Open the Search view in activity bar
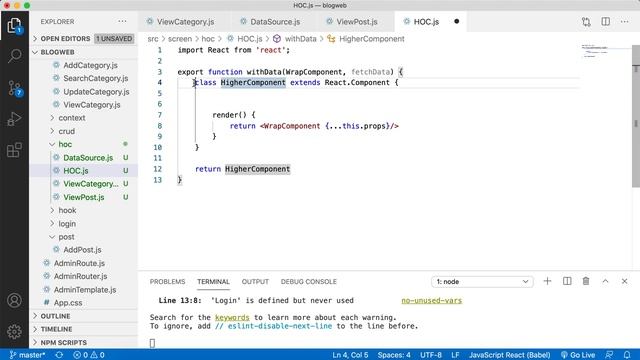This screenshot has height=360, width=640. 14,56
